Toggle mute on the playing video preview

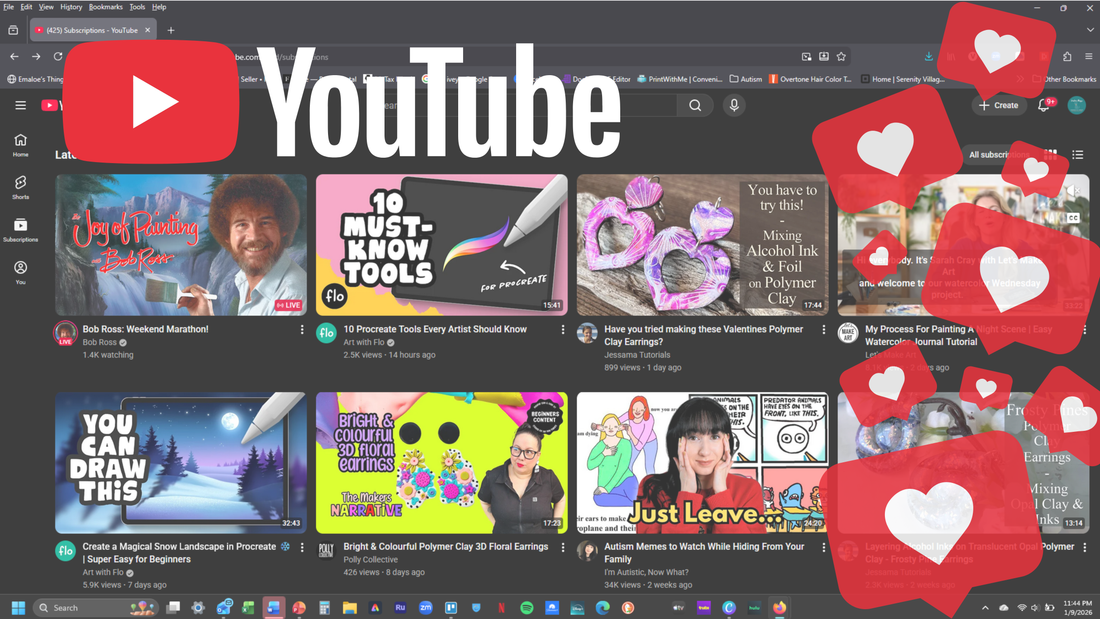click(1074, 190)
